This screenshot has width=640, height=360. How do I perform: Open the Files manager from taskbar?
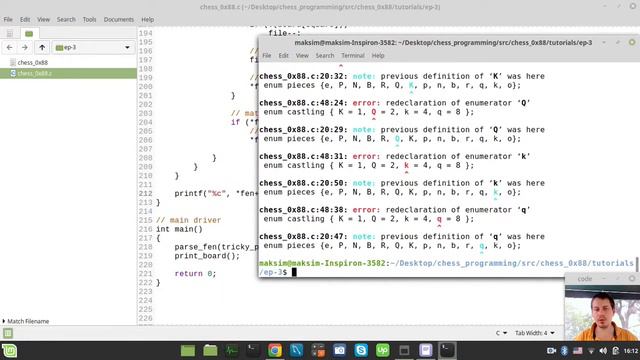[210, 351]
